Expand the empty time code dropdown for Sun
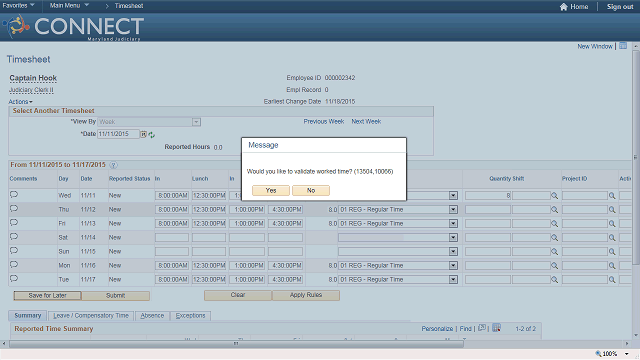Image resolution: width=640 pixels, height=360 pixels. 453,251
